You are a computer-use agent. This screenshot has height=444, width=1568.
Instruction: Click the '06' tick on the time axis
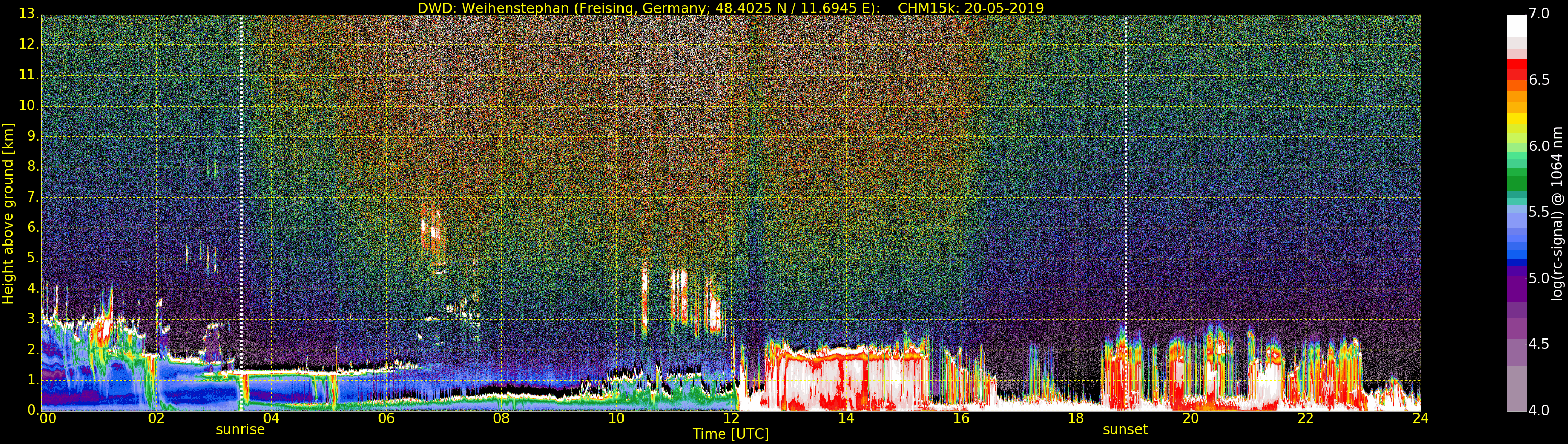(x=387, y=418)
